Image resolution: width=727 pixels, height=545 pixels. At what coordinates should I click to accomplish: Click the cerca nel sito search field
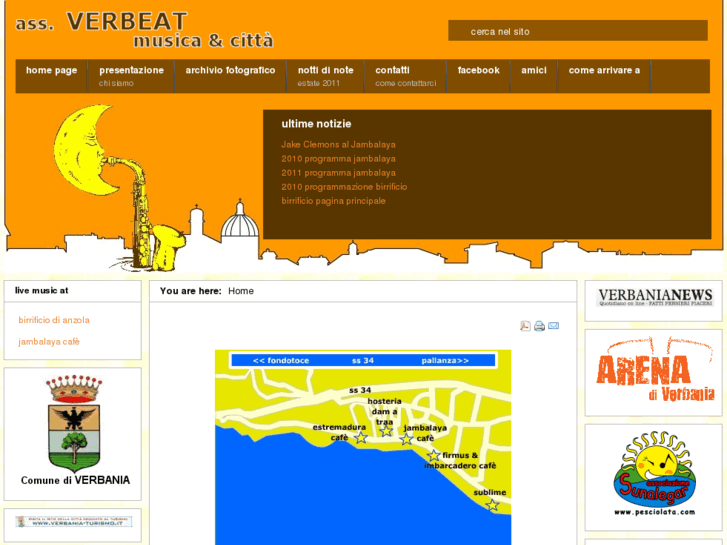578,31
